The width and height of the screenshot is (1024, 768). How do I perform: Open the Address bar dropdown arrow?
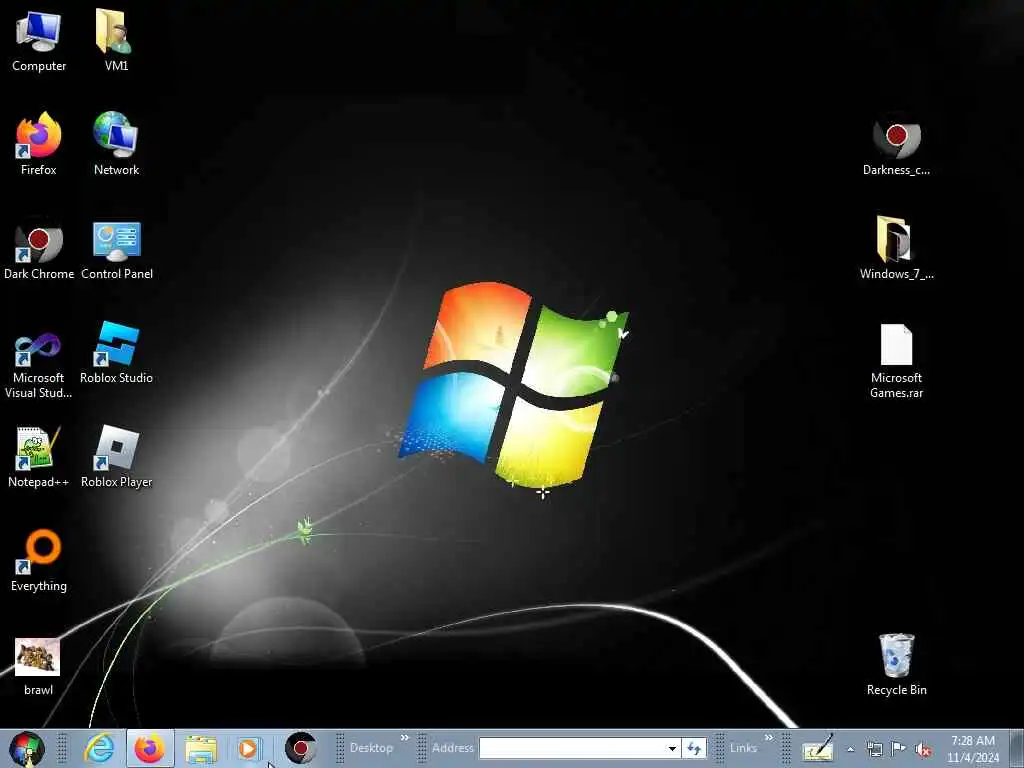672,748
